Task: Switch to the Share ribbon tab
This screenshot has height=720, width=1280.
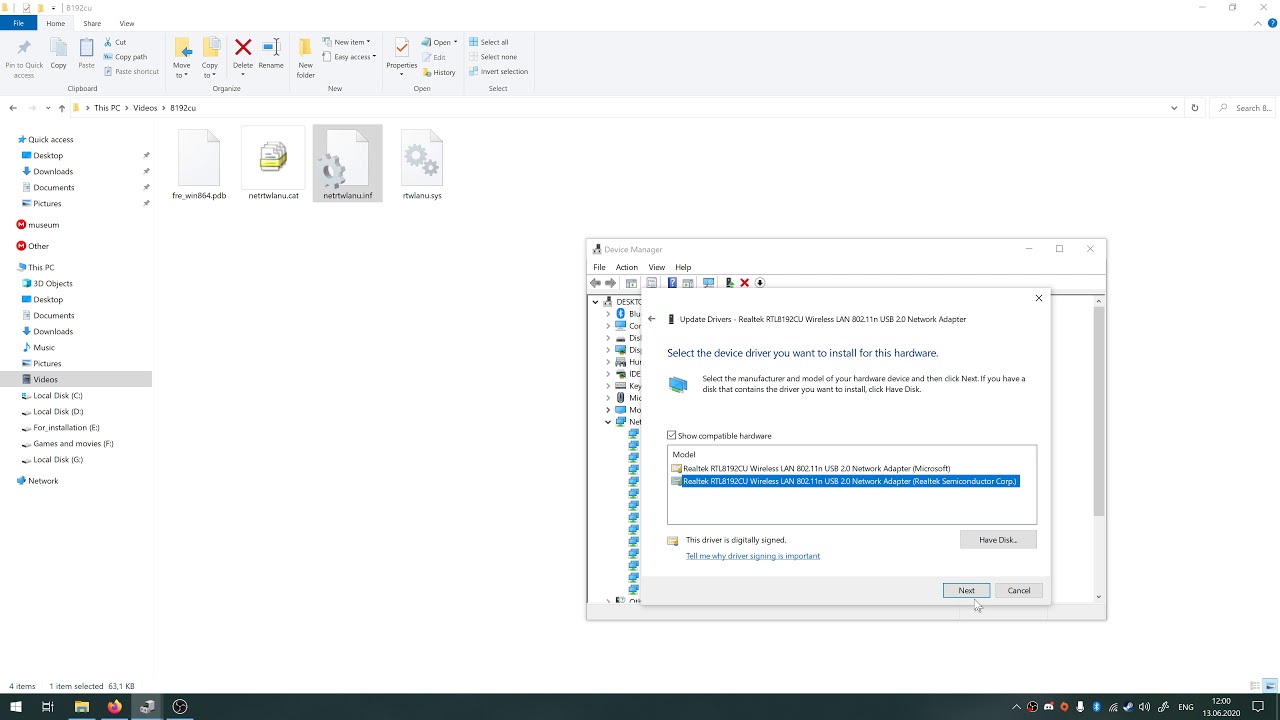Action: 92,23
